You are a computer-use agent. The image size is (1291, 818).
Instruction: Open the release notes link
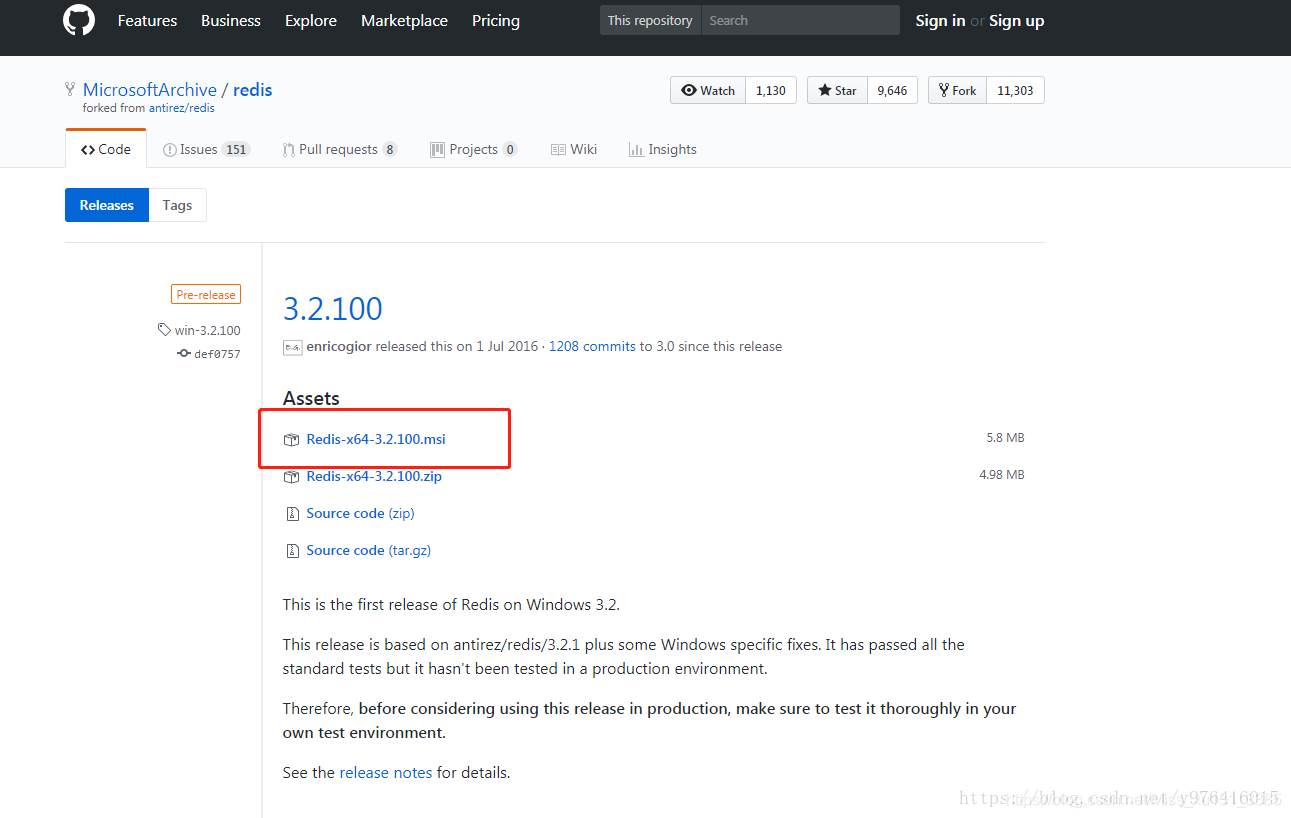pyautogui.click(x=386, y=772)
